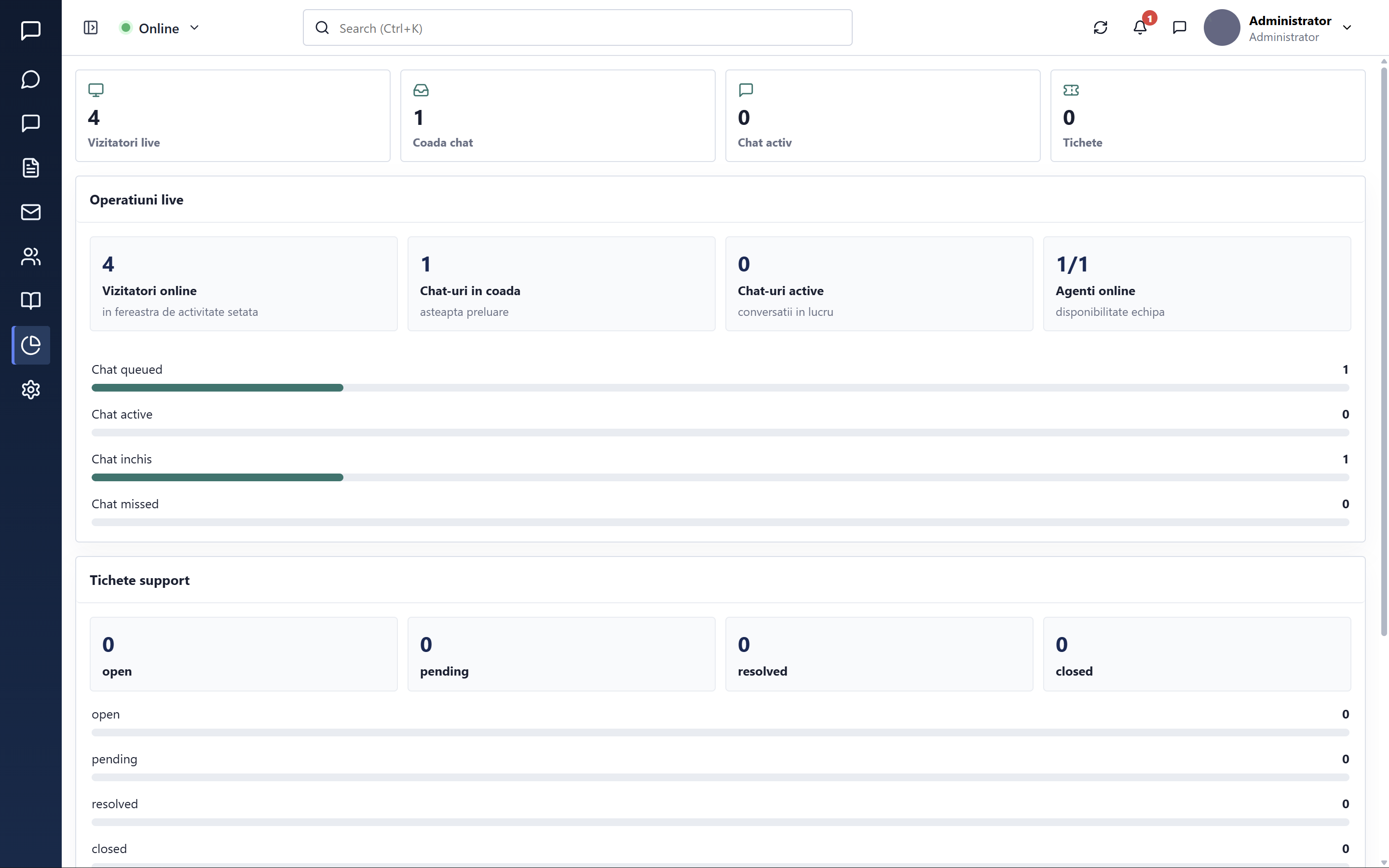Open the mail envelope sidebar icon
The image size is (1389, 868).
(30, 212)
